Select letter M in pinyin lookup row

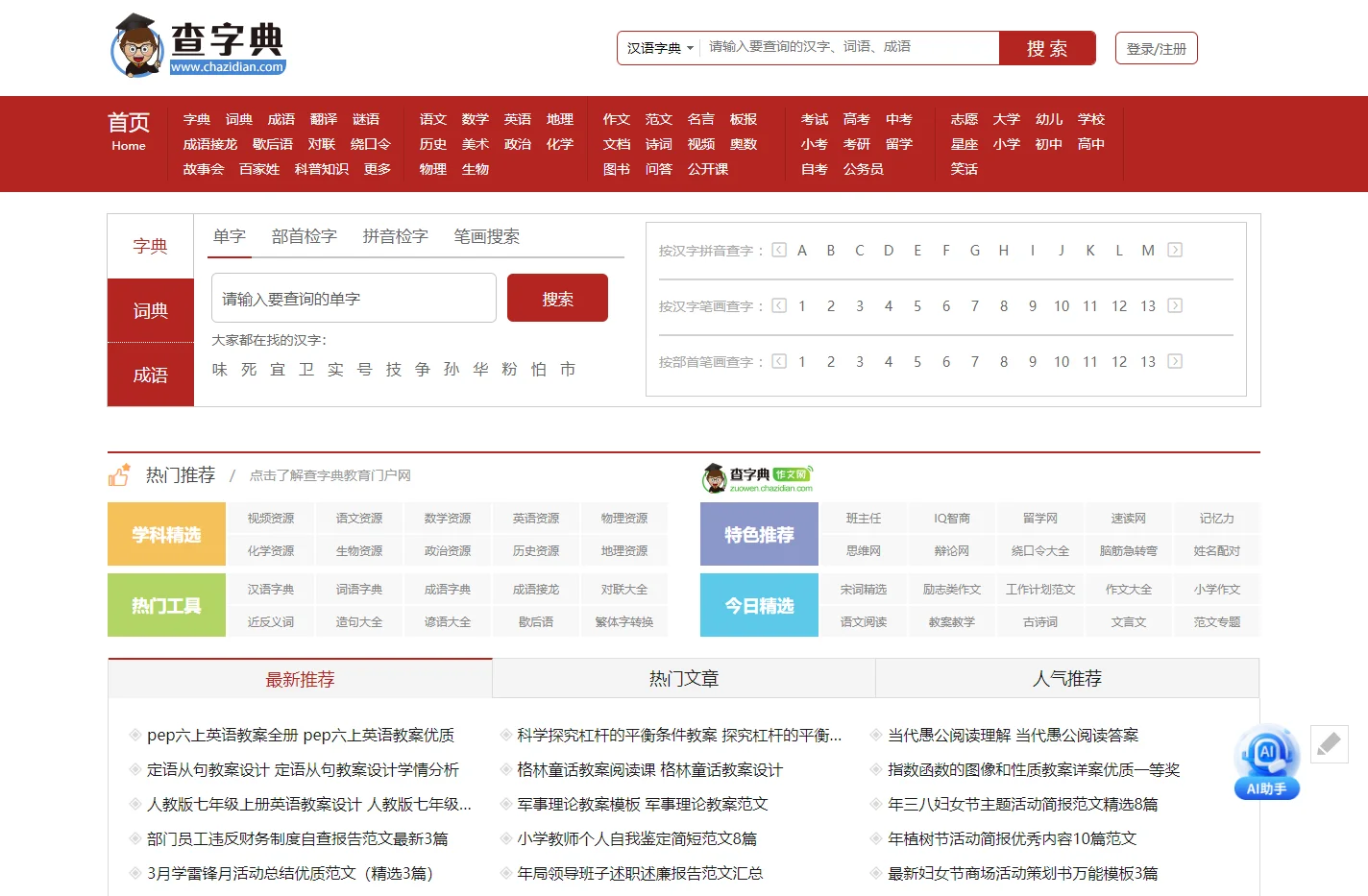1148,251
